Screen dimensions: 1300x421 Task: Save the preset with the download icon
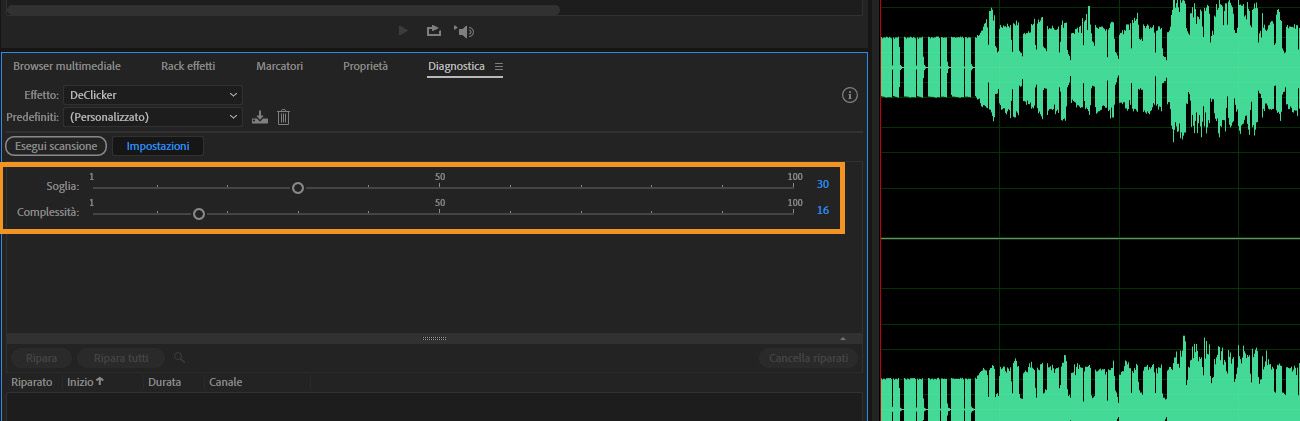click(x=260, y=118)
